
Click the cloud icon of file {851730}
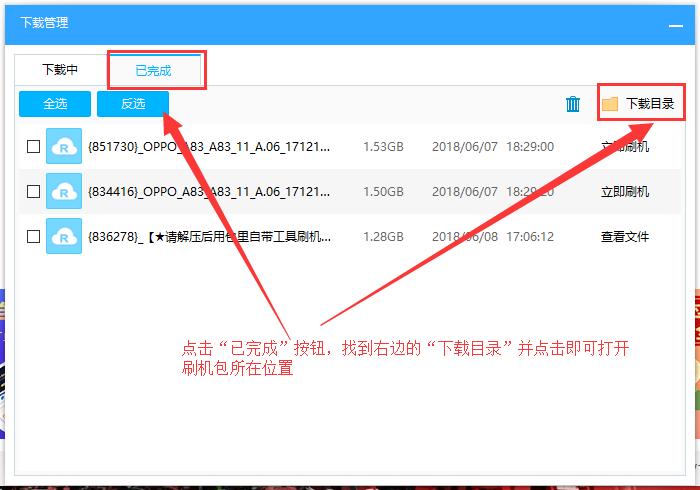click(x=64, y=147)
